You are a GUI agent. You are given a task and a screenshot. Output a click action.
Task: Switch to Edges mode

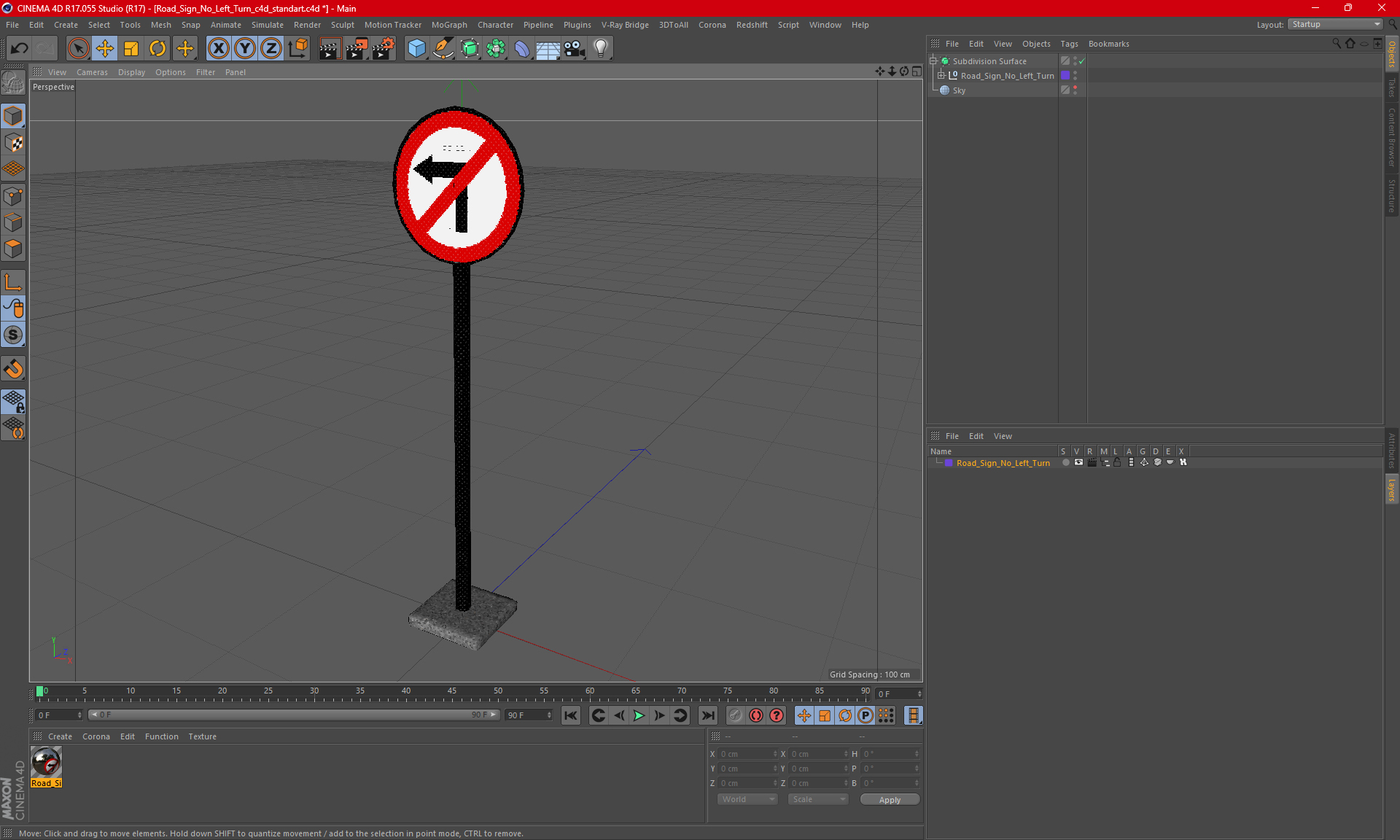click(13, 222)
